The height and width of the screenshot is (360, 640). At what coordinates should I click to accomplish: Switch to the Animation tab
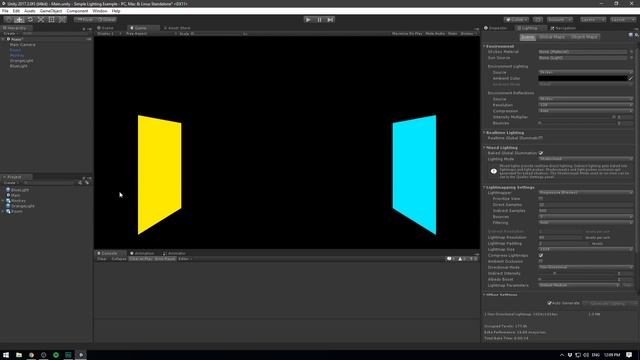(142, 253)
